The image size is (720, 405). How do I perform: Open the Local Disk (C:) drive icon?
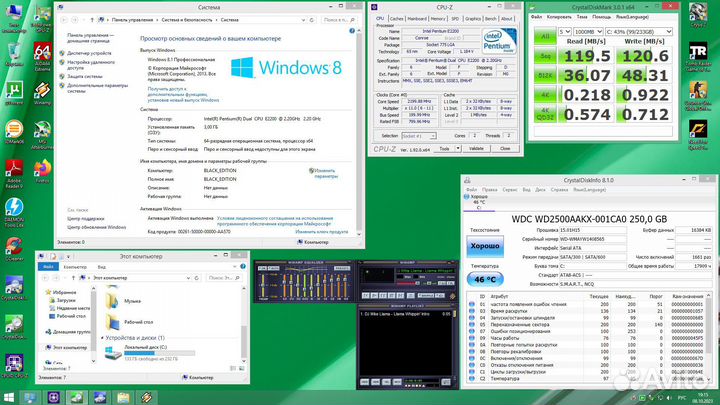click(112, 352)
